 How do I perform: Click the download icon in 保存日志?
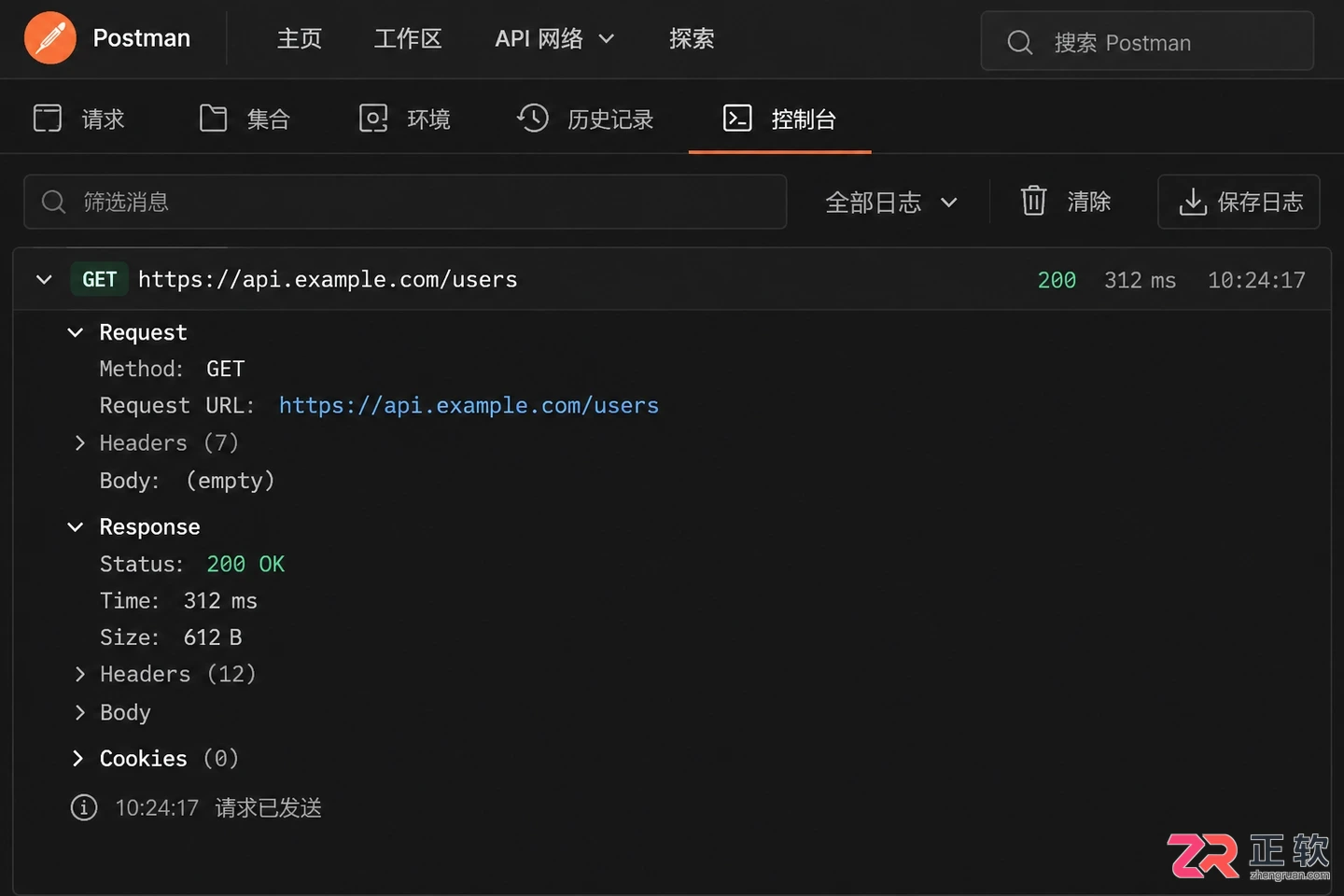click(x=1193, y=202)
